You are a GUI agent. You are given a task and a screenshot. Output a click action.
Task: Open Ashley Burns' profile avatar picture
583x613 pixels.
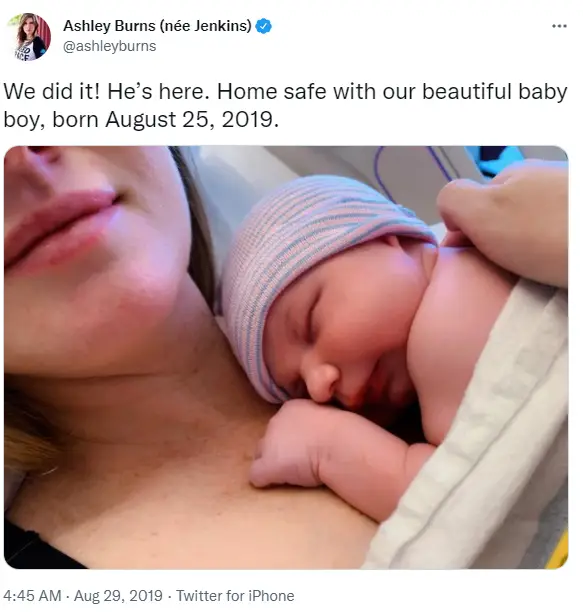29,37
